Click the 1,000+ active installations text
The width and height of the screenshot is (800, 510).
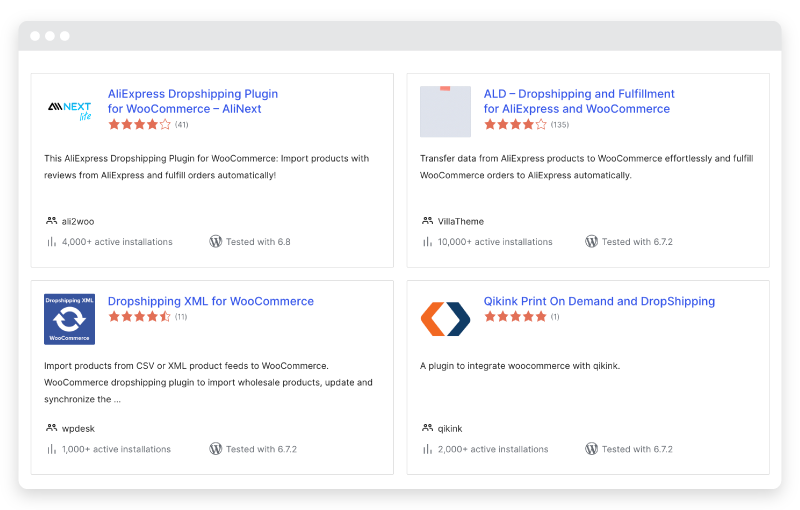[116, 449]
